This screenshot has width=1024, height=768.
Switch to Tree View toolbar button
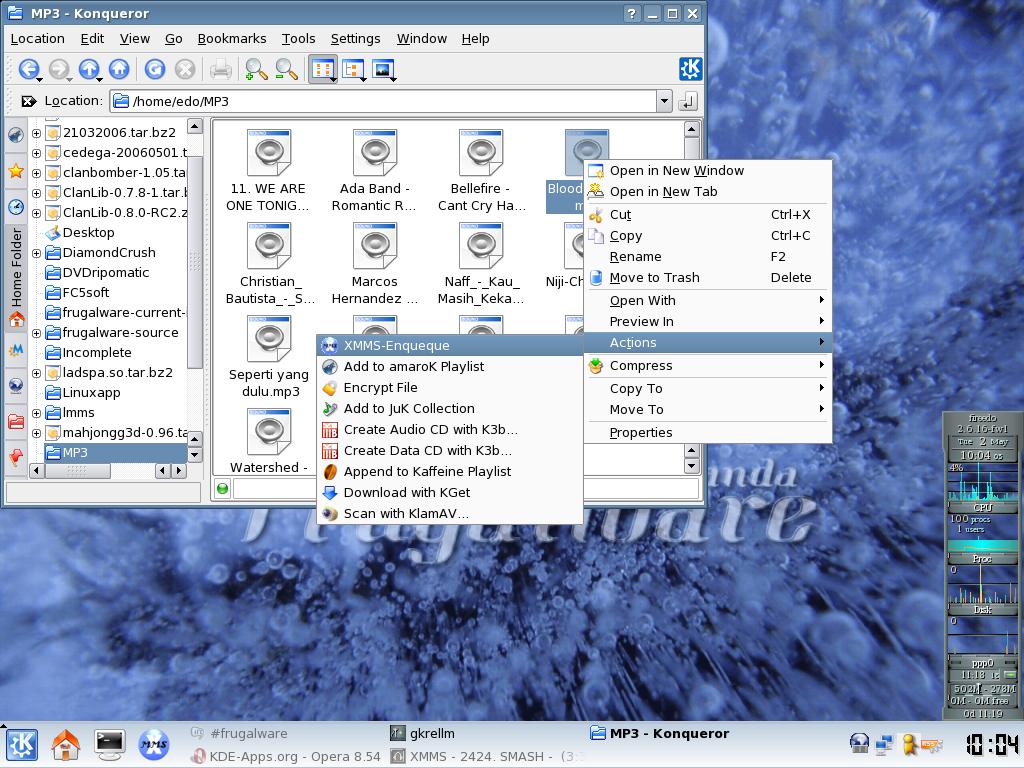point(353,69)
